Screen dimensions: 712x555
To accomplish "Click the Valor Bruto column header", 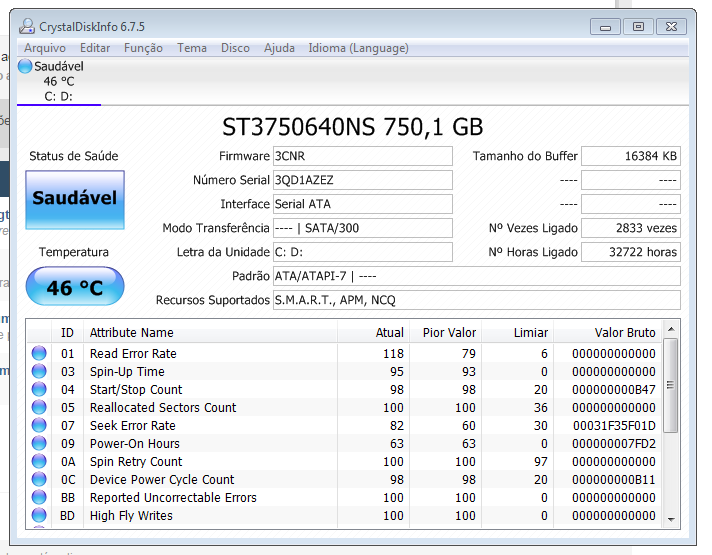I will click(x=607, y=332).
